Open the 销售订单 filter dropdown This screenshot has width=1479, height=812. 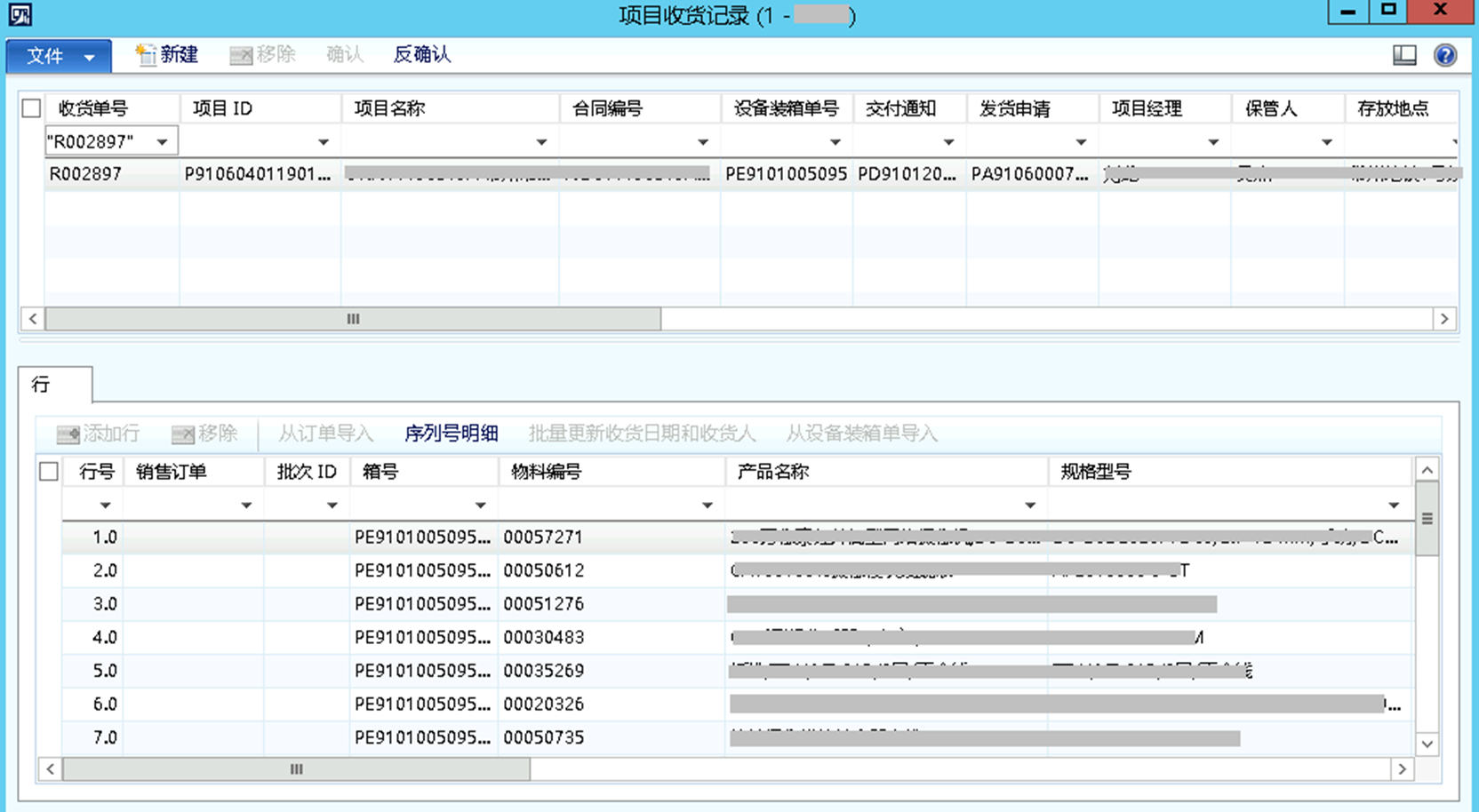pyautogui.click(x=246, y=505)
